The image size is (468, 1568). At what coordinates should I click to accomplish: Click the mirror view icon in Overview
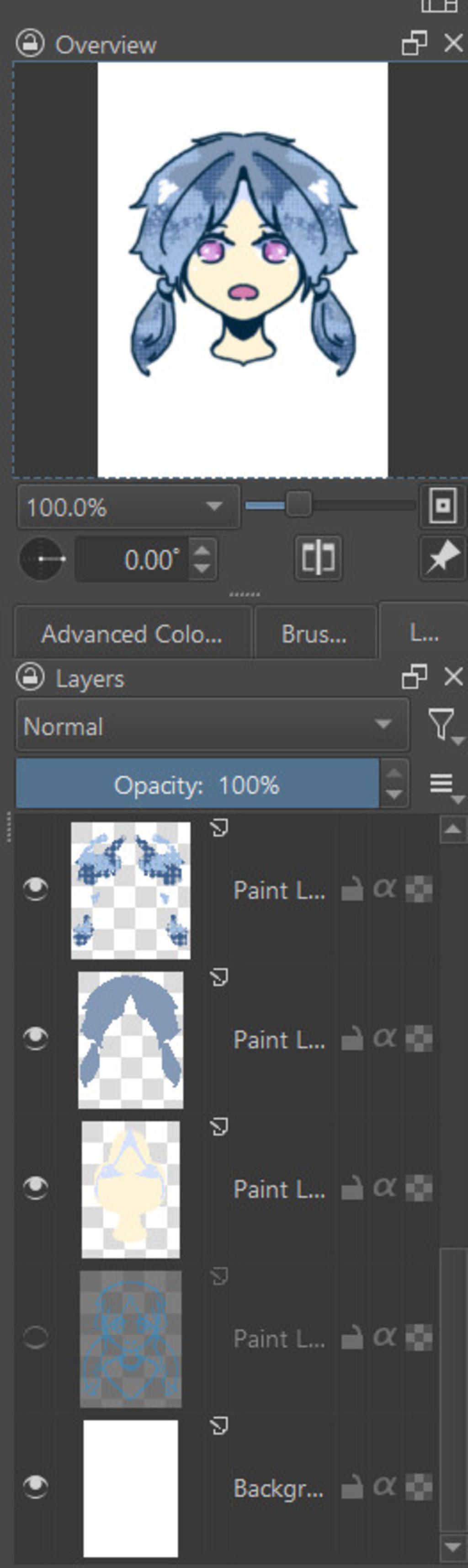click(x=318, y=557)
